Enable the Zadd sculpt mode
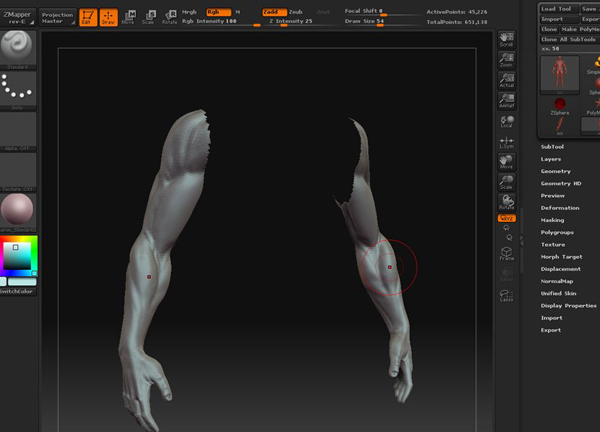600x432 pixels. point(273,12)
